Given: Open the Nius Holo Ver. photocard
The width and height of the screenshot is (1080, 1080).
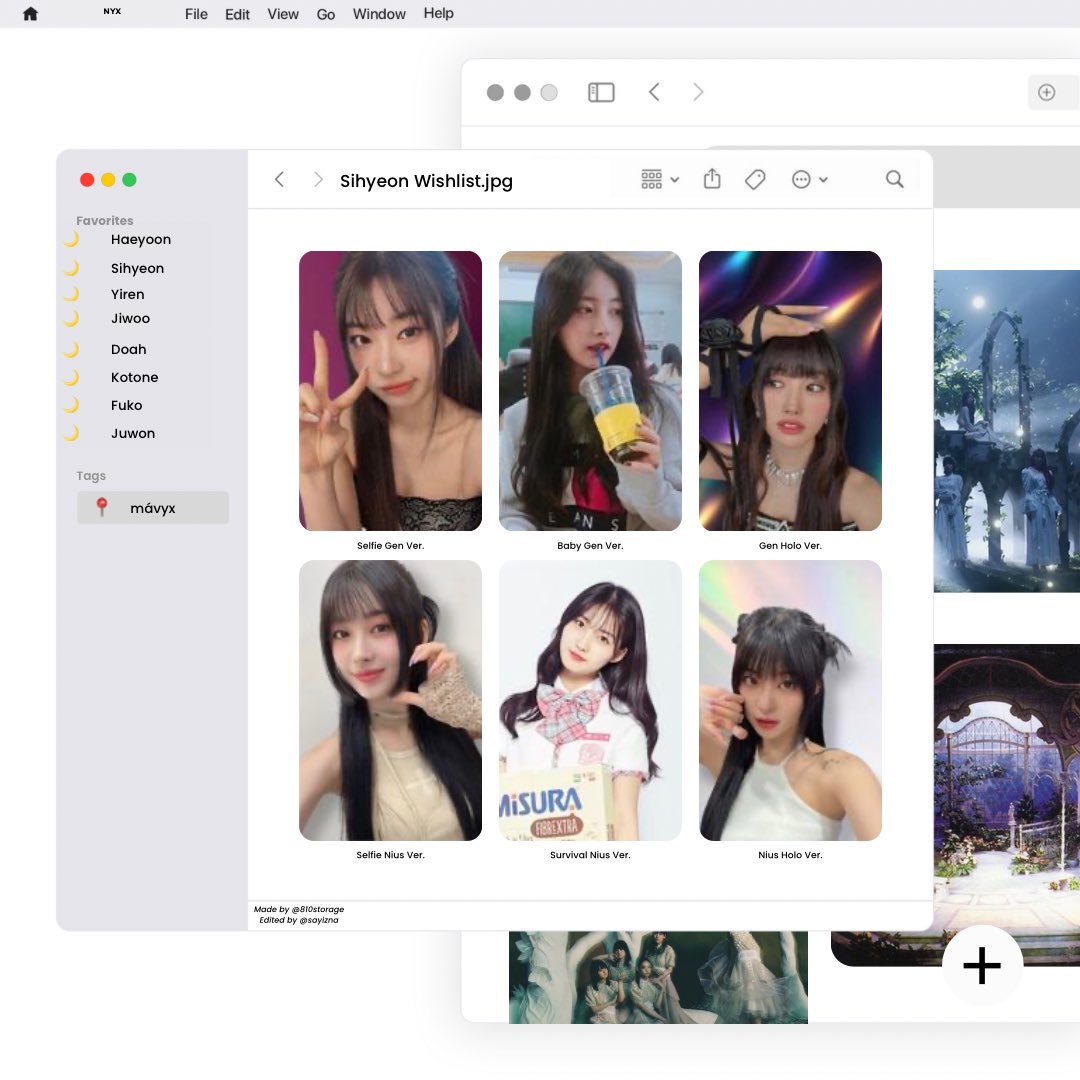Looking at the screenshot, I should pyautogui.click(x=790, y=700).
